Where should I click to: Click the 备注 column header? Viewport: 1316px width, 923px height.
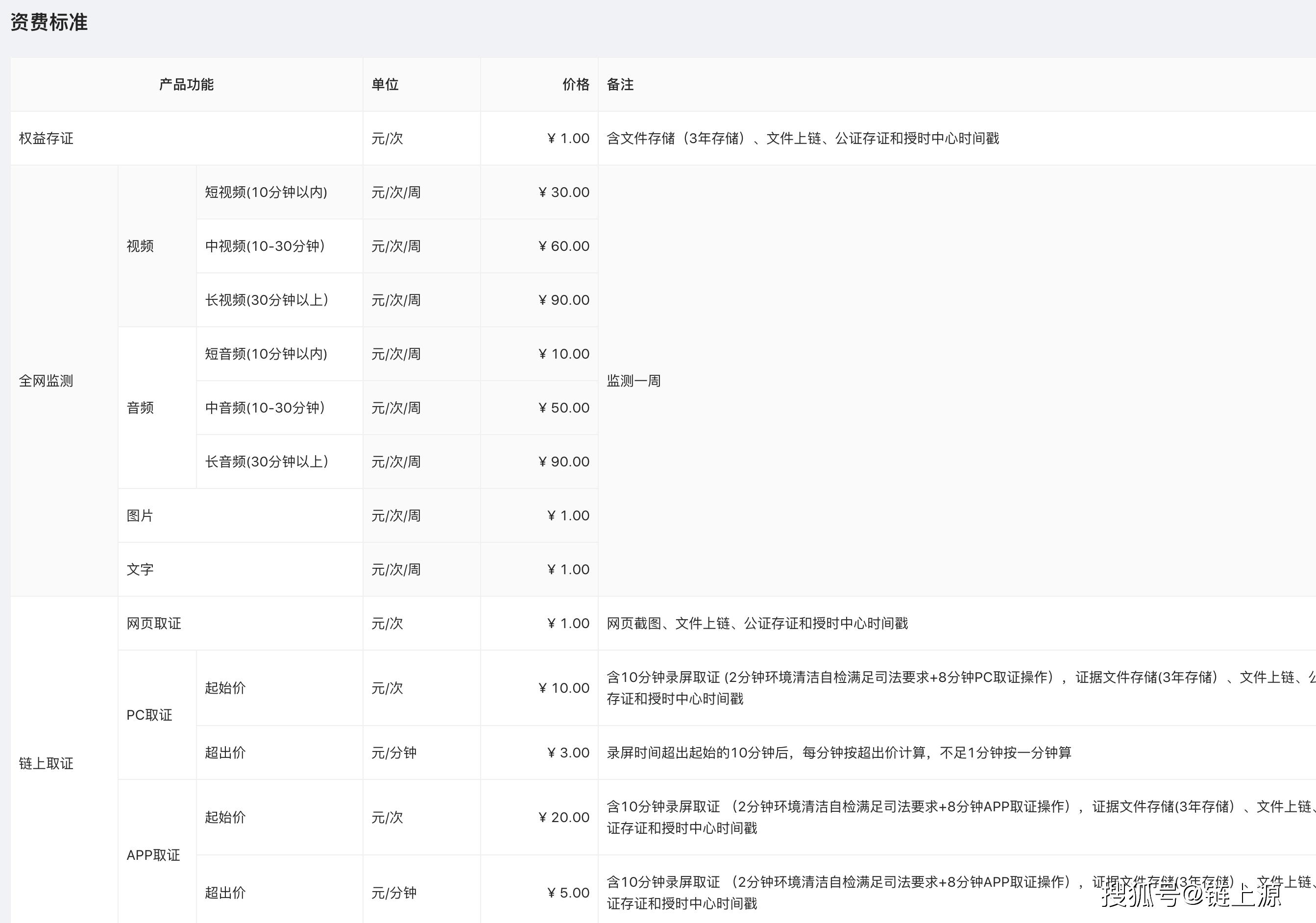tap(620, 85)
